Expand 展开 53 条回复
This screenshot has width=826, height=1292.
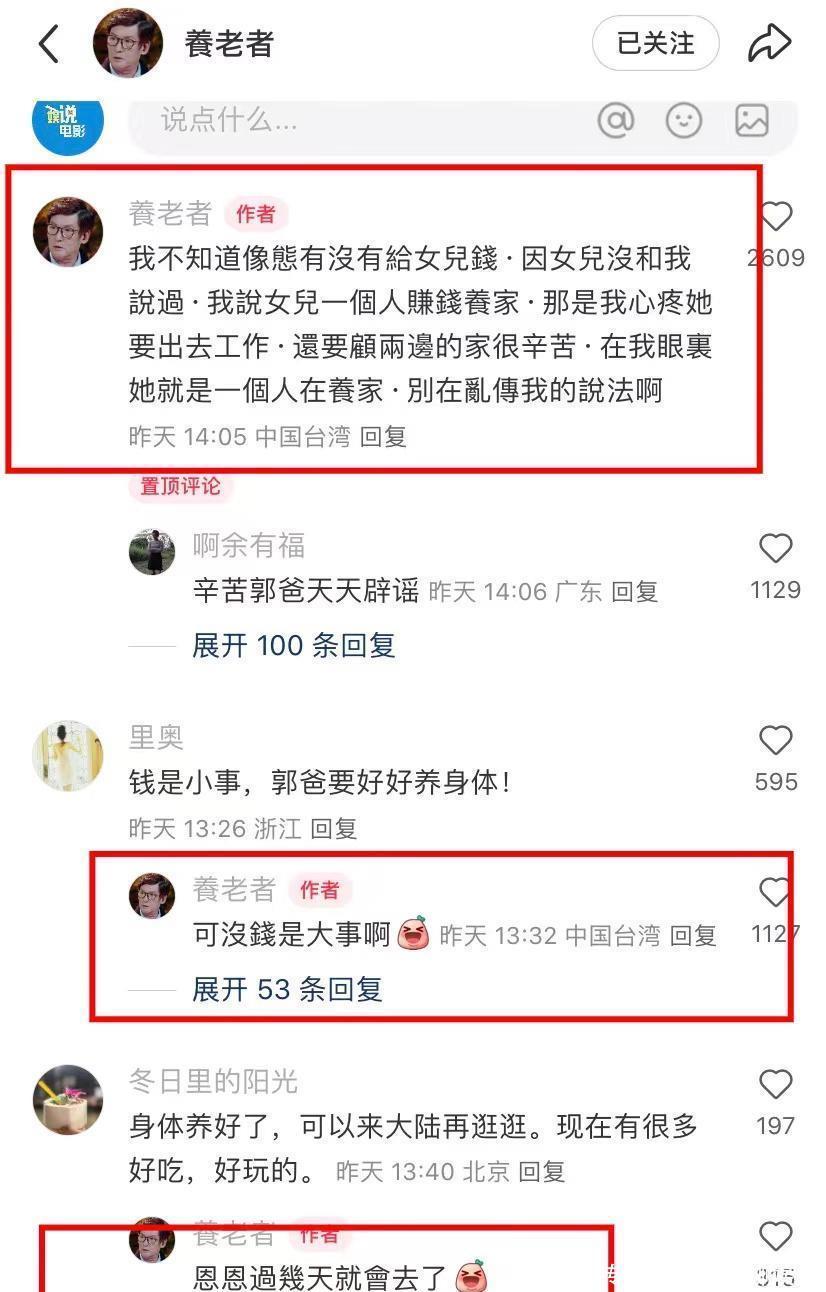[x=288, y=989]
